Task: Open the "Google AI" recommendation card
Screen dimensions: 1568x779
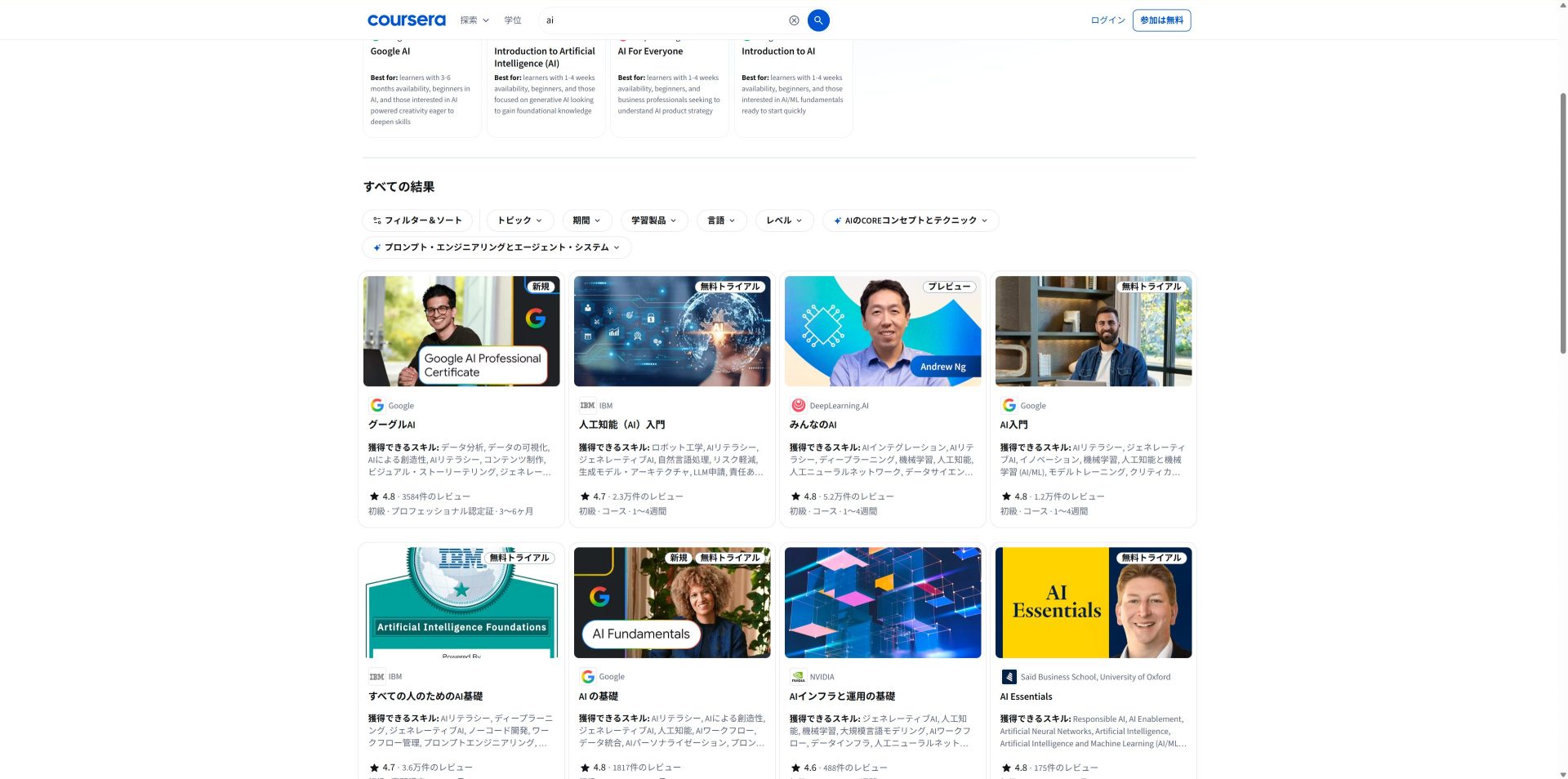Action: coord(422,88)
